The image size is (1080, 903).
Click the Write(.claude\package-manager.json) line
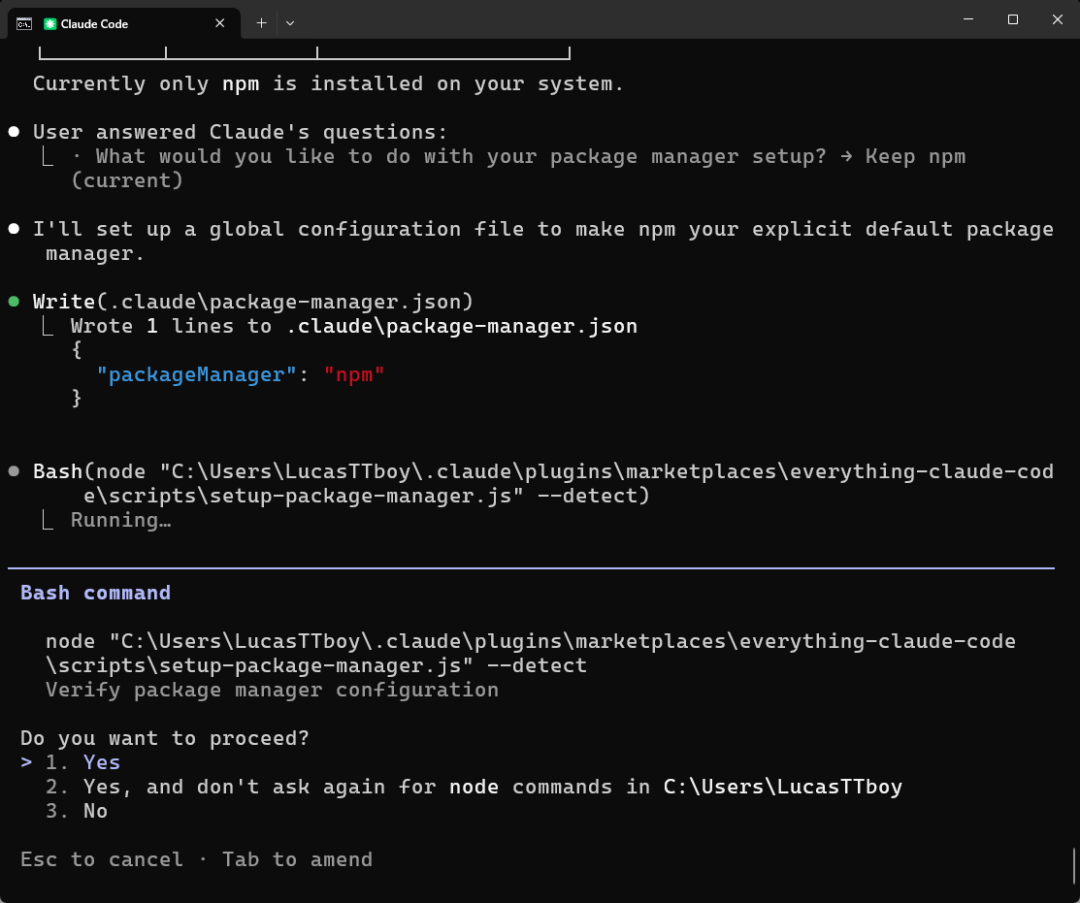pos(253,302)
